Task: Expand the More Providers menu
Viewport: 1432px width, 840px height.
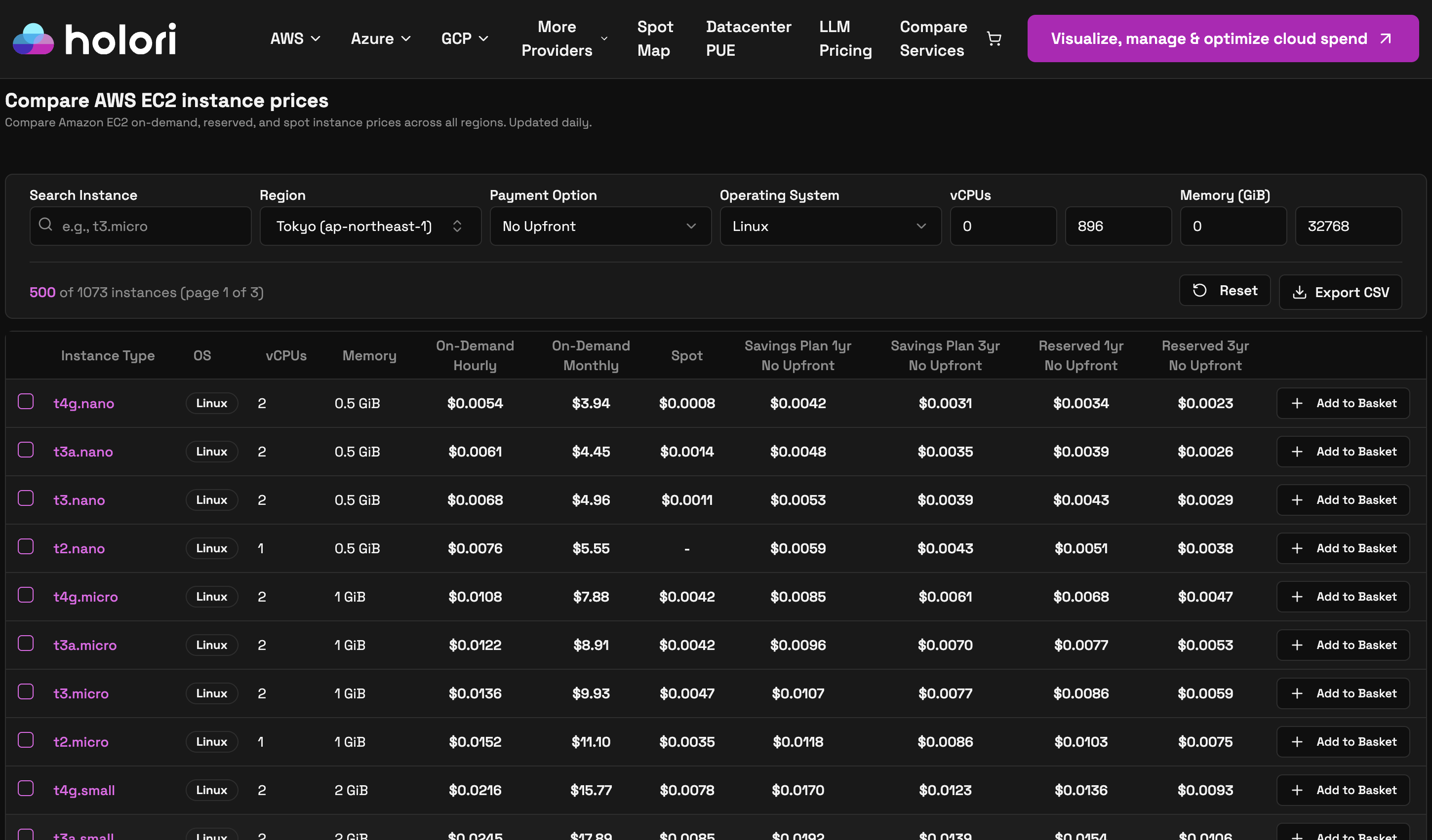Action: [x=564, y=38]
